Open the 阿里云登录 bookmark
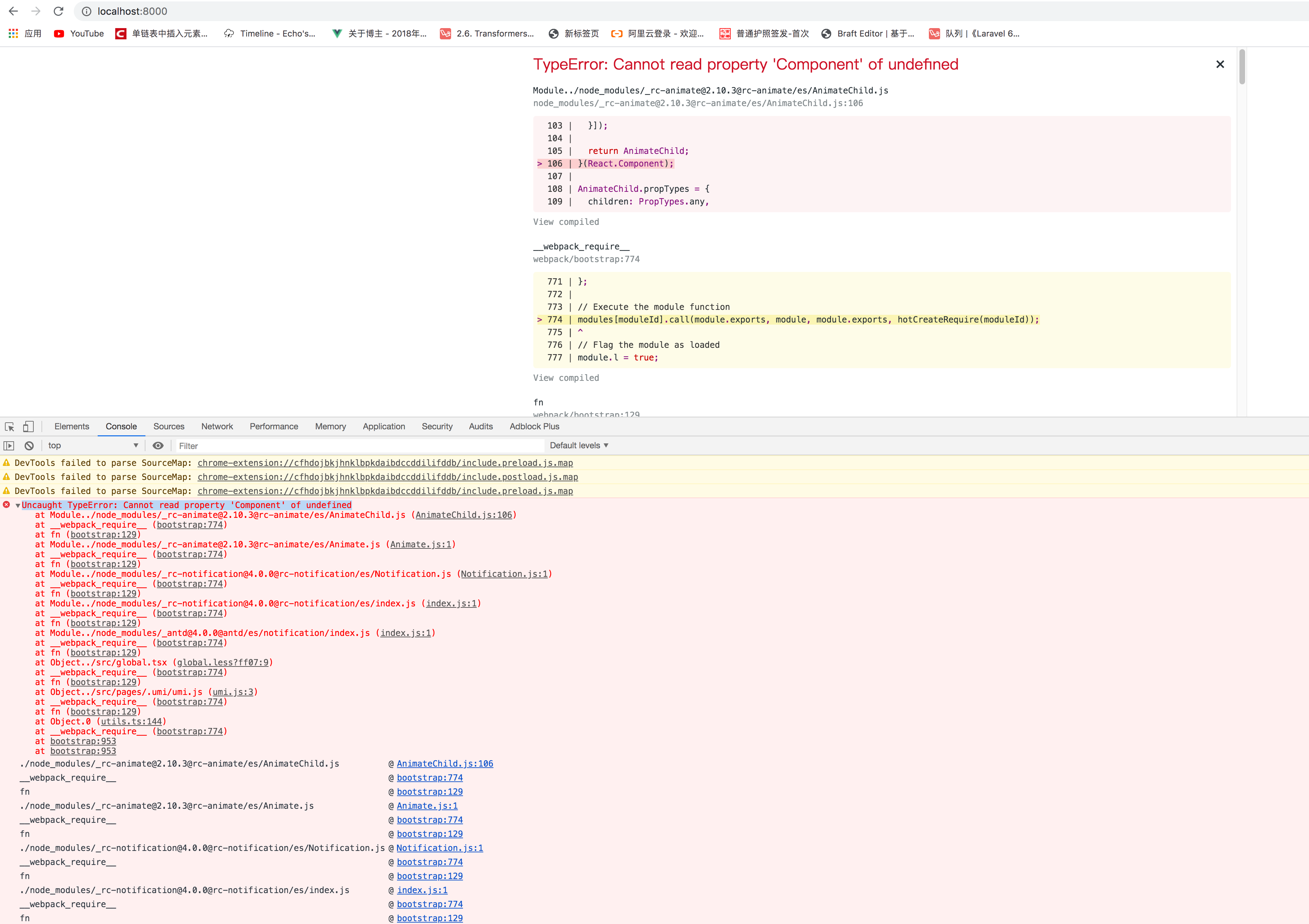1309x924 pixels. 657,34
